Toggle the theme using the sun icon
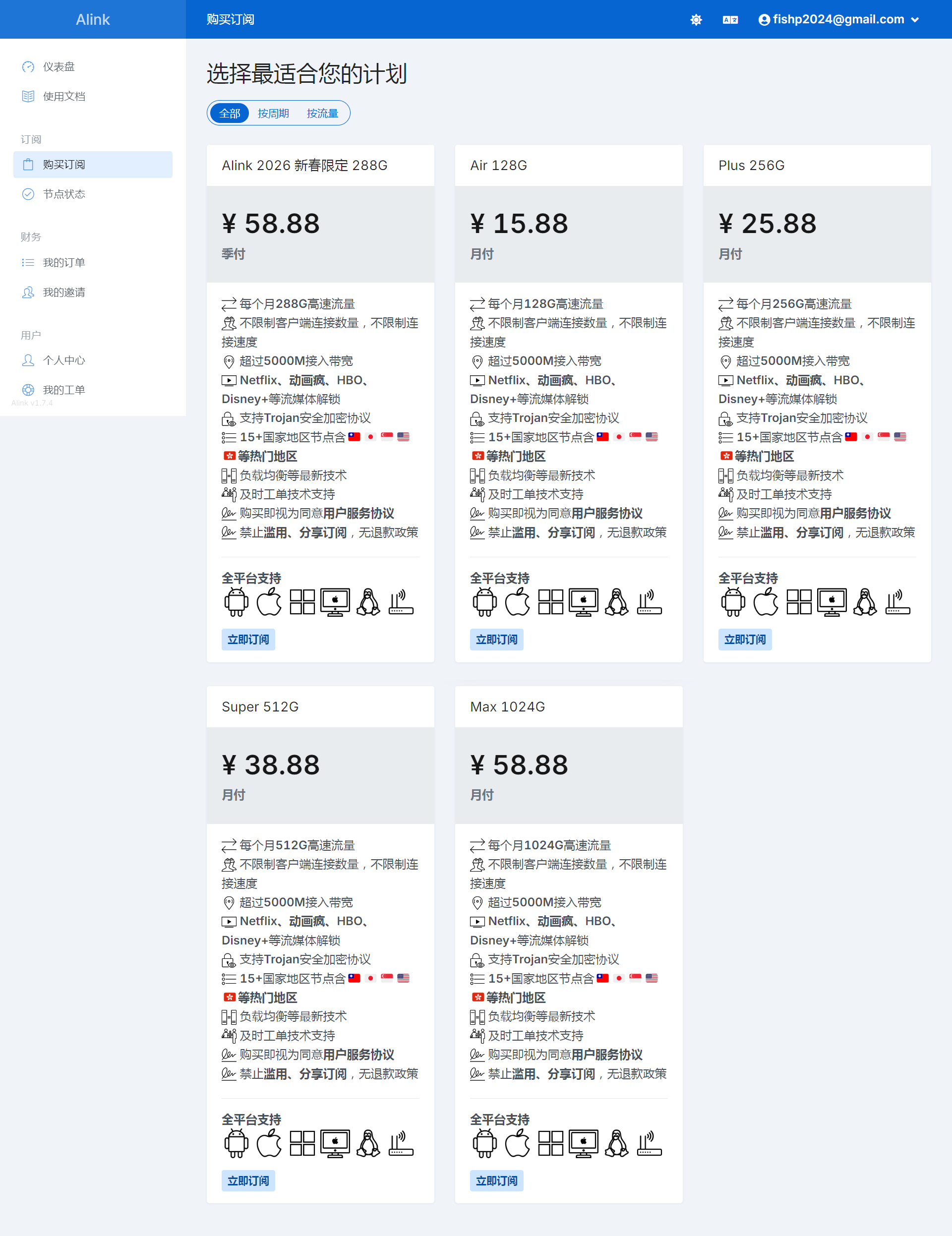Image resolution: width=952 pixels, height=1236 pixels. coord(696,19)
